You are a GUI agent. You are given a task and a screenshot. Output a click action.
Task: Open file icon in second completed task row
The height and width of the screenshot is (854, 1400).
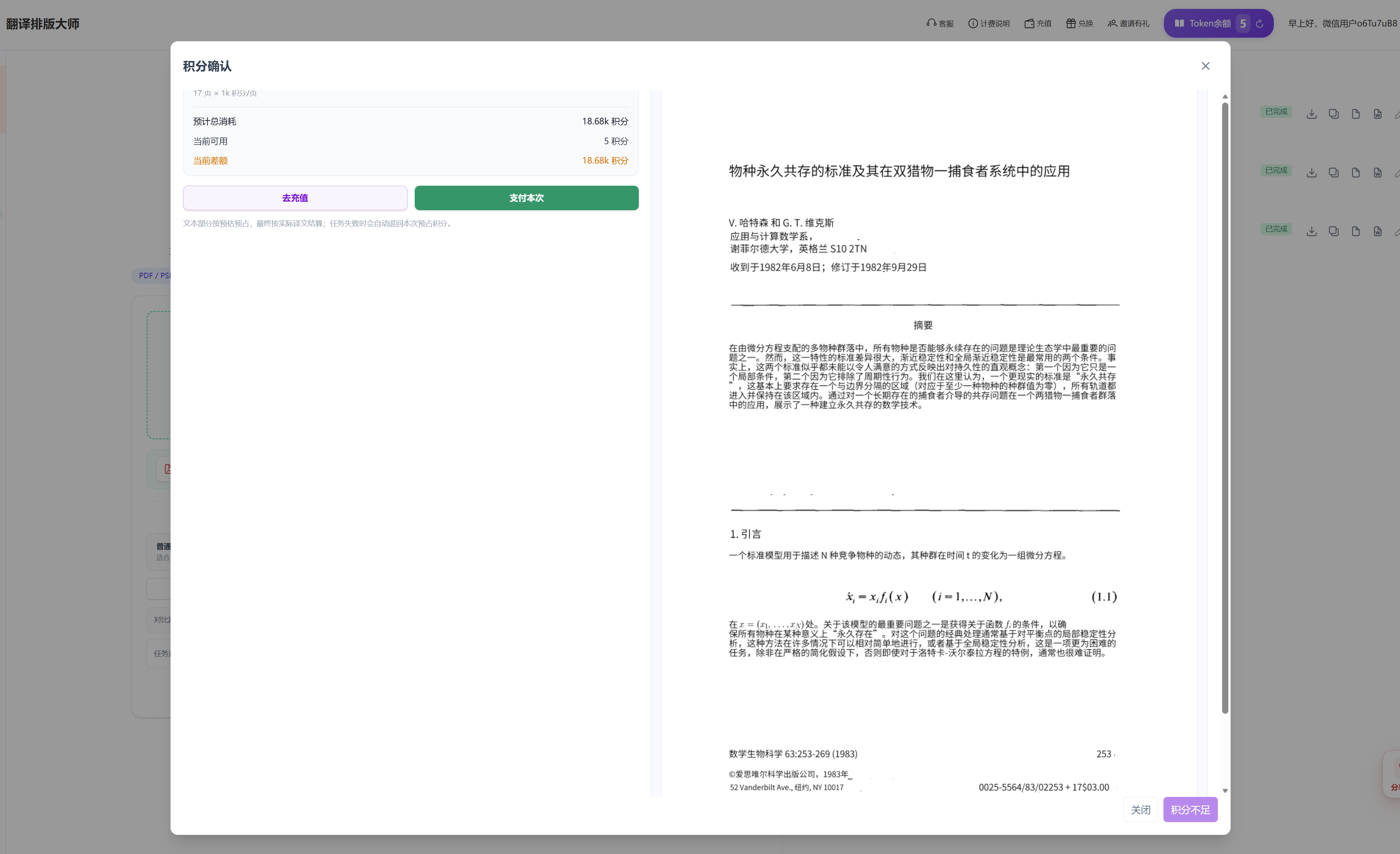click(x=1356, y=172)
